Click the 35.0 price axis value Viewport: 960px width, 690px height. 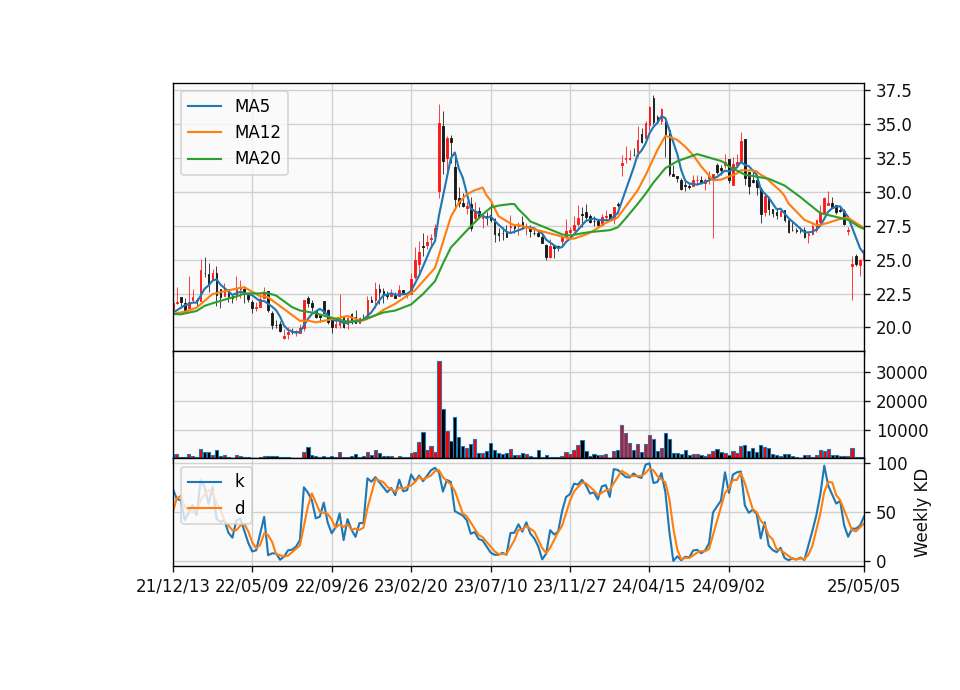tap(893, 125)
